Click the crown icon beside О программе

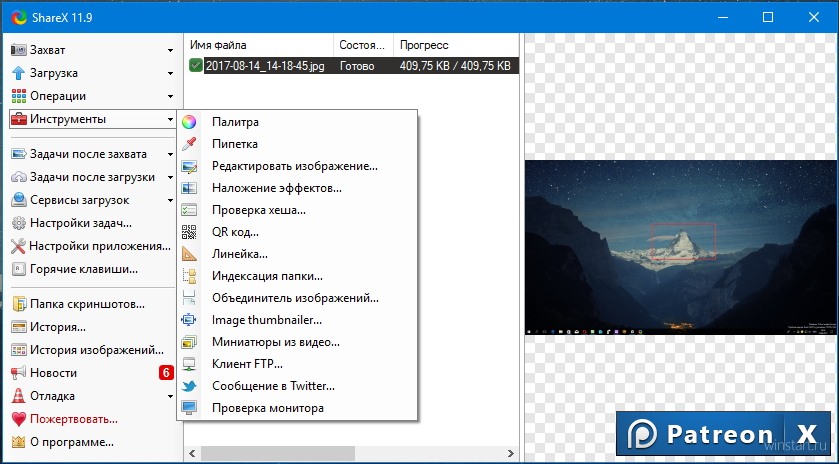(x=19, y=442)
